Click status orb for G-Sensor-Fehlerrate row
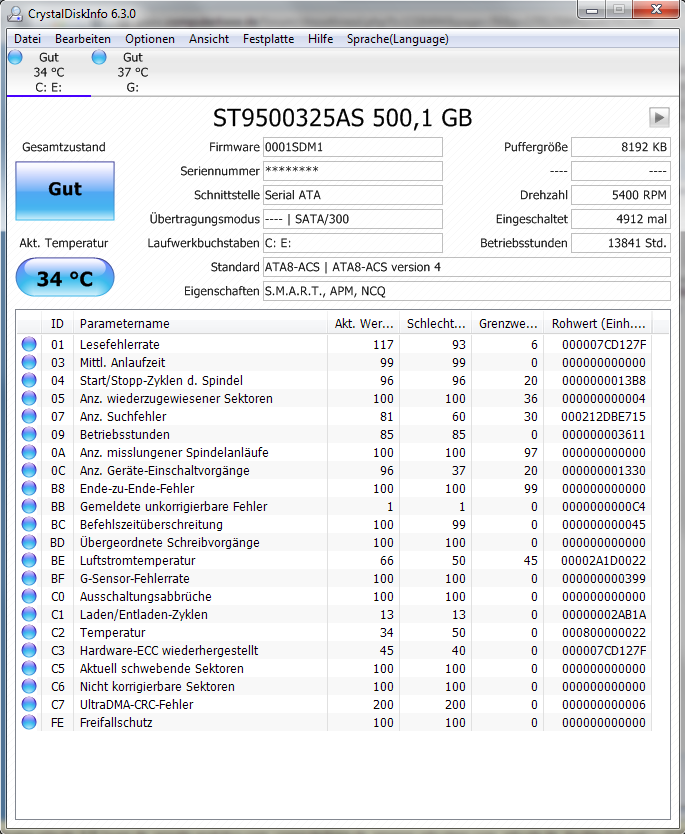685x834 pixels. 29,578
